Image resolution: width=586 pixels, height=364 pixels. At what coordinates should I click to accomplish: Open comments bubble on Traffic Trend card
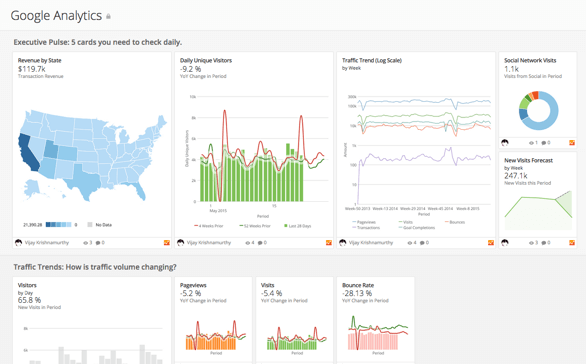tap(422, 243)
